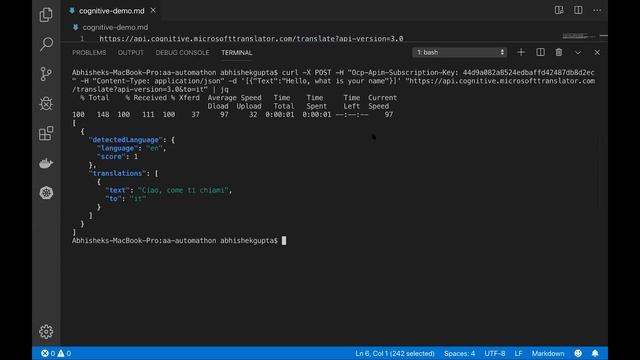Open the Extensions view
The height and width of the screenshot is (360, 640).
coord(46,133)
